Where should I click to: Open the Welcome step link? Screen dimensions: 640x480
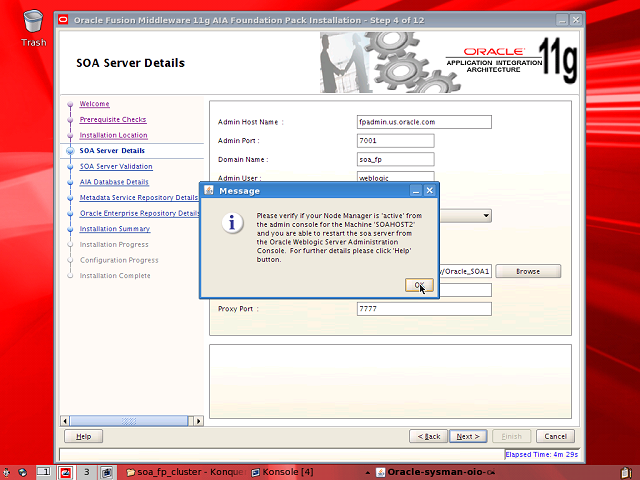click(94, 104)
